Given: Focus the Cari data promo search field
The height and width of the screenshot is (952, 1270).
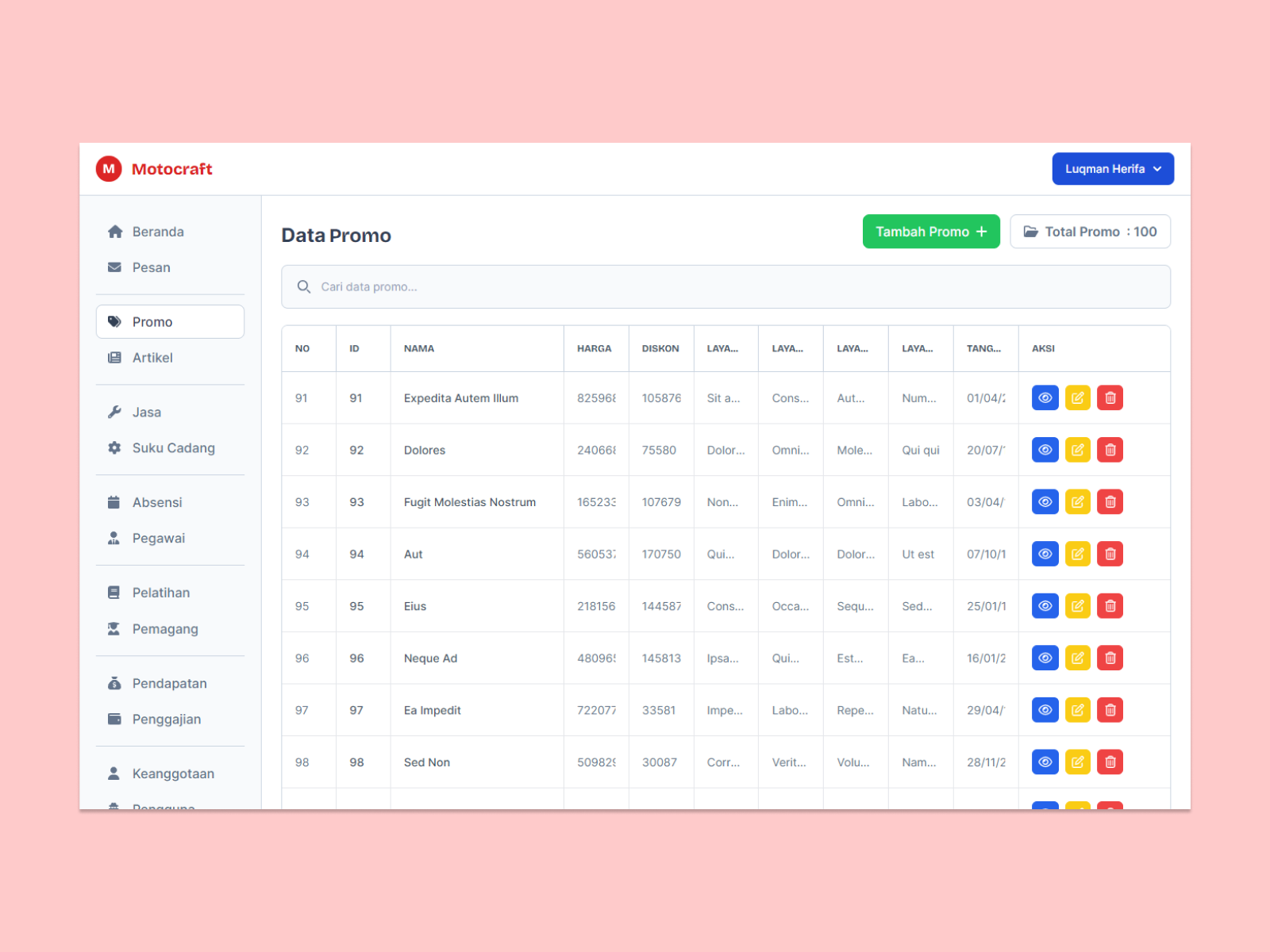Looking at the screenshot, I should [x=725, y=287].
